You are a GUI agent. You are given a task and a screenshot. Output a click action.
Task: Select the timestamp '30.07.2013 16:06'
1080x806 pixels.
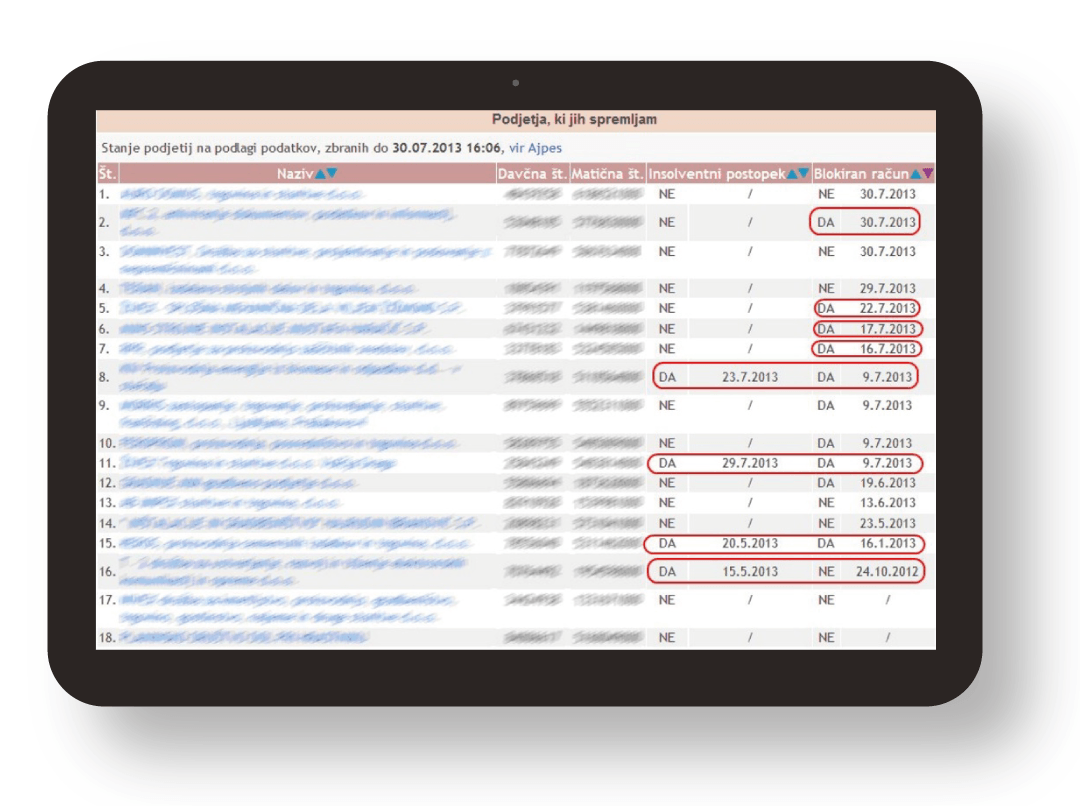pyautogui.click(x=446, y=148)
